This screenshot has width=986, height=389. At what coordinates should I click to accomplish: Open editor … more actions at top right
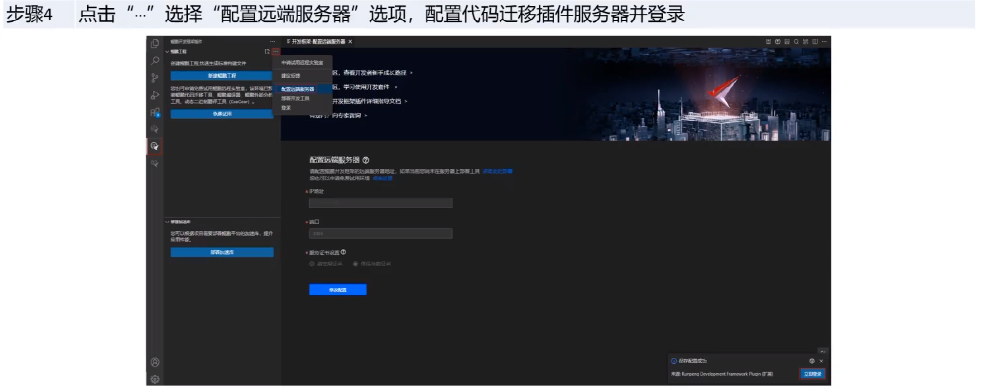pos(824,41)
